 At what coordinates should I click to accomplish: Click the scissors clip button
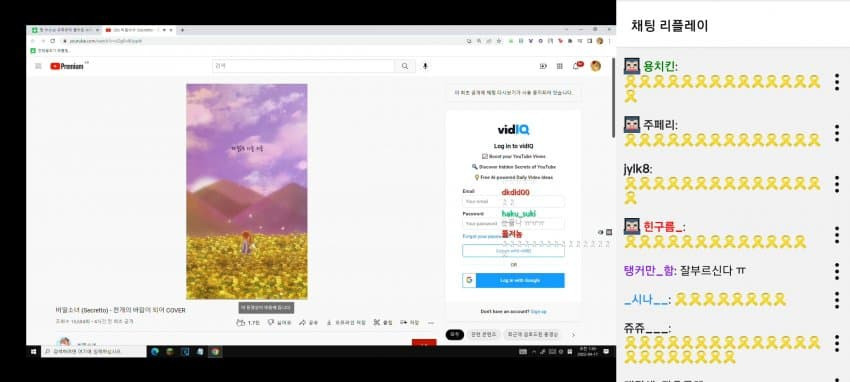tap(383, 322)
